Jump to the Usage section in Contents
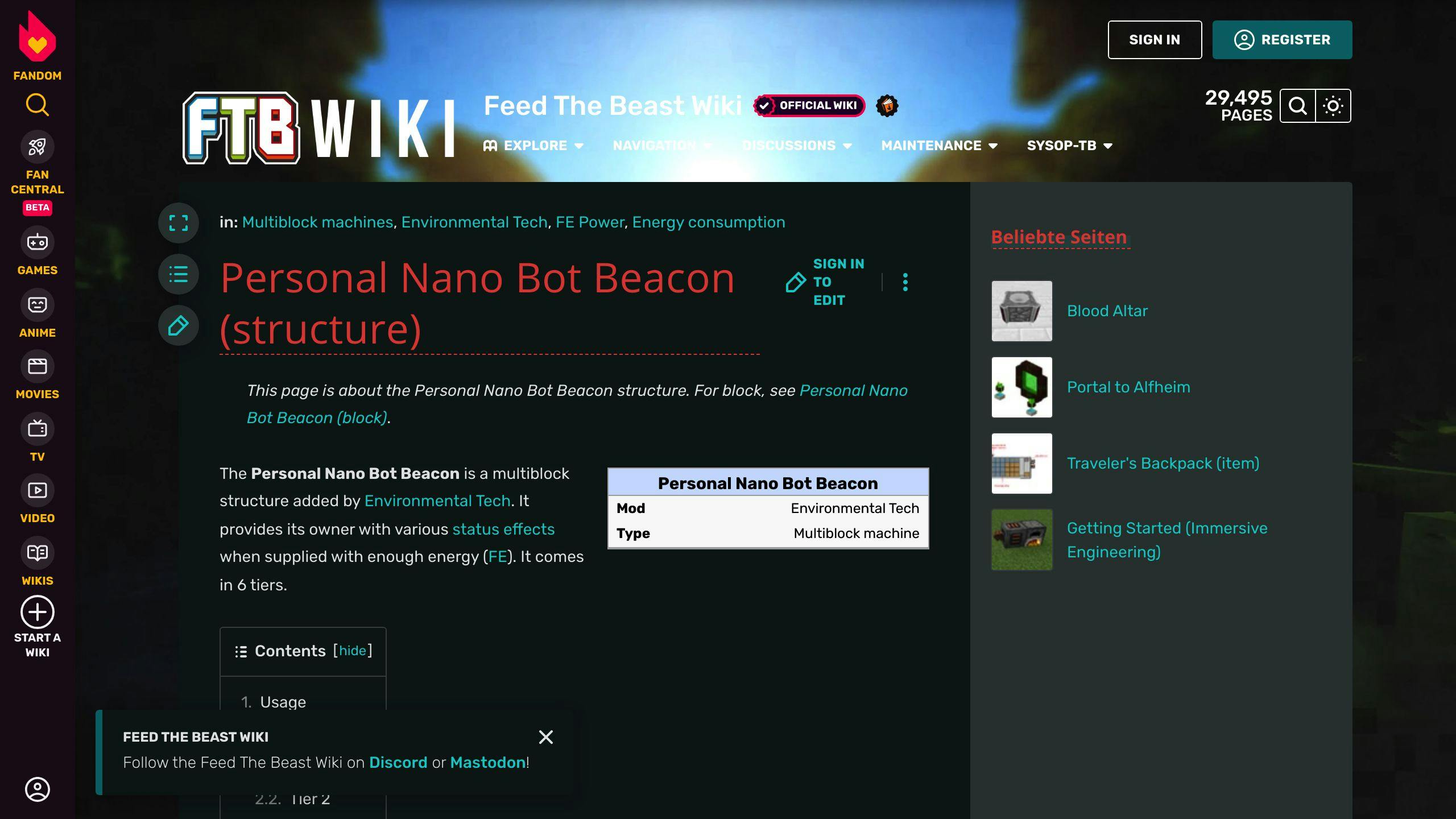 [283, 702]
